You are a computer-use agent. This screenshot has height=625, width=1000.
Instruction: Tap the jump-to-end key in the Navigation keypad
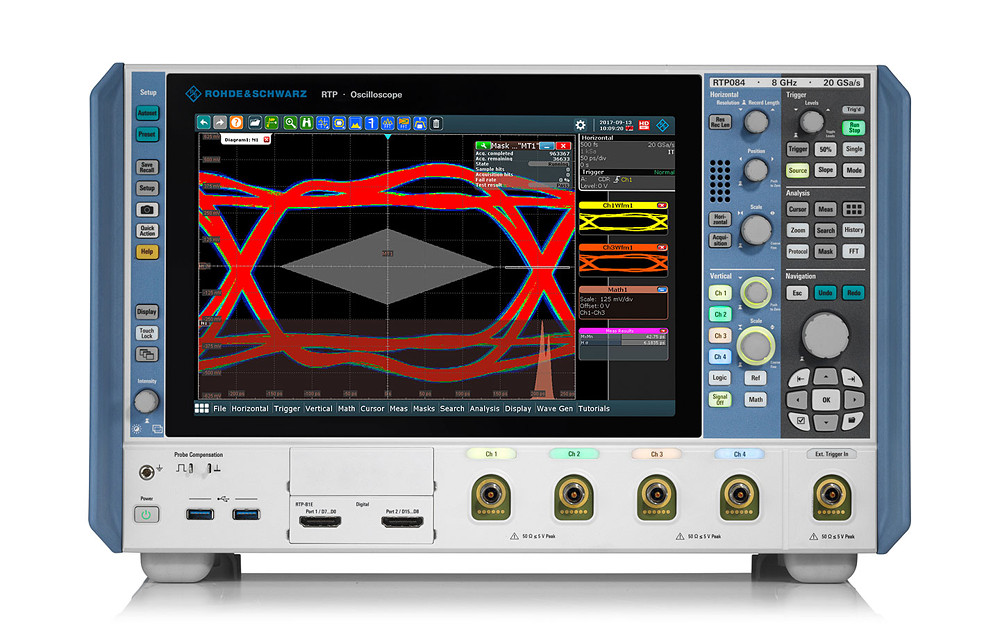click(852, 379)
